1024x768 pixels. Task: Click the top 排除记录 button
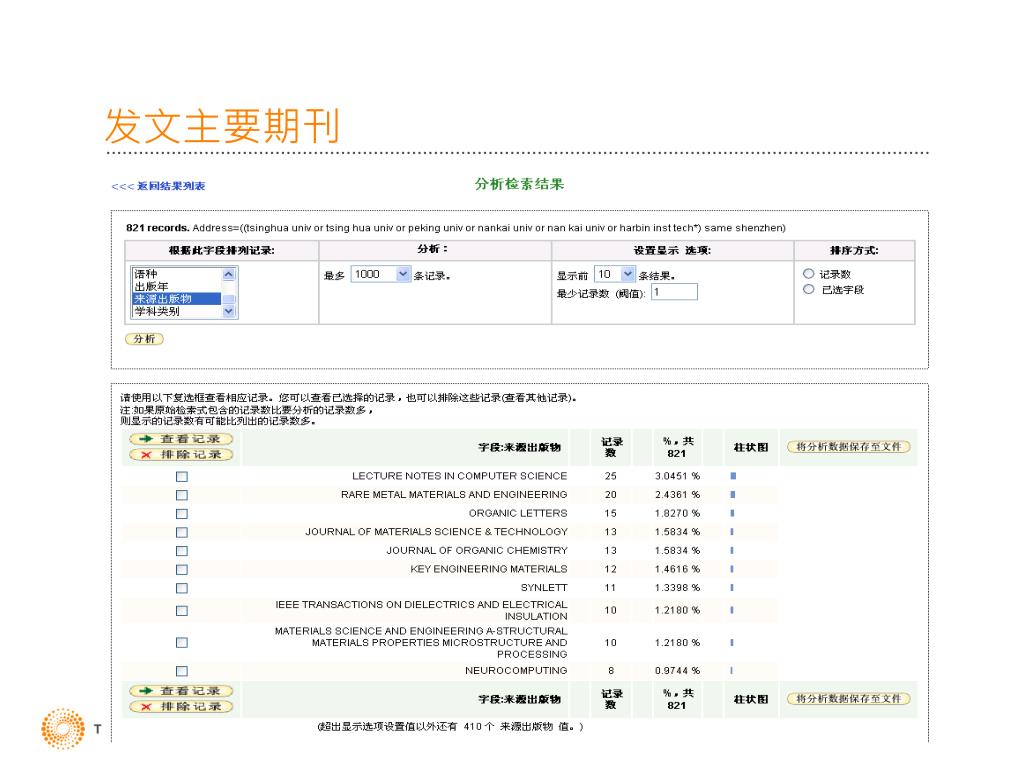click(x=181, y=455)
